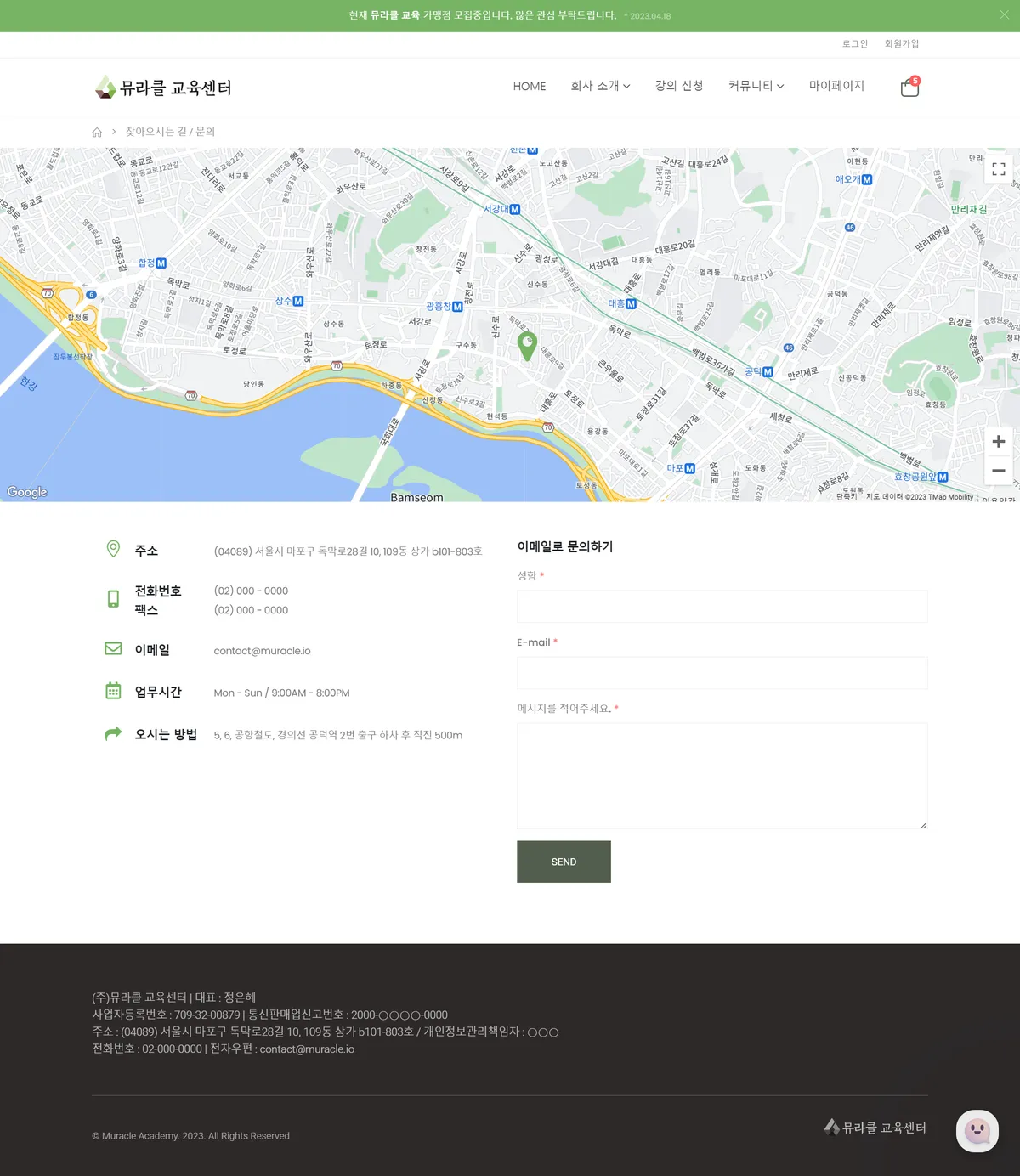The image size is (1020, 1176).
Task: Click the green location pin on map
Action: 527,346
